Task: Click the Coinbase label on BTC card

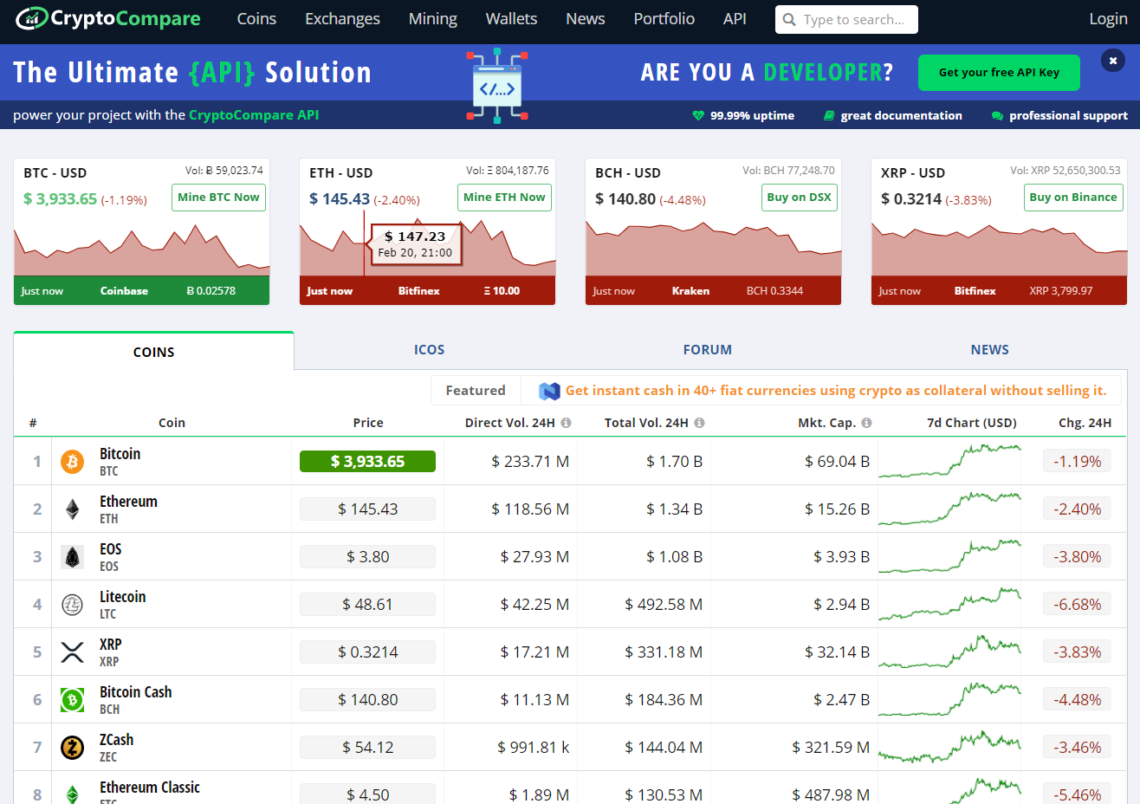Action: [x=124, y=291]
